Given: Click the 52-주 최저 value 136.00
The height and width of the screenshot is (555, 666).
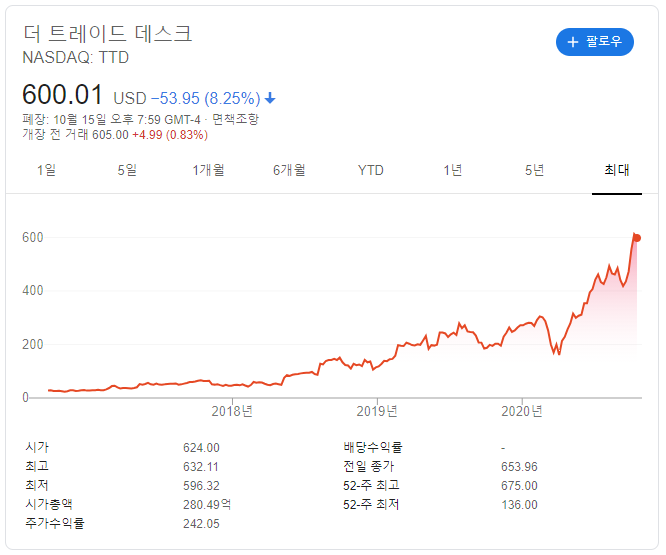Looking at the screenshot, I should [519, 504].
